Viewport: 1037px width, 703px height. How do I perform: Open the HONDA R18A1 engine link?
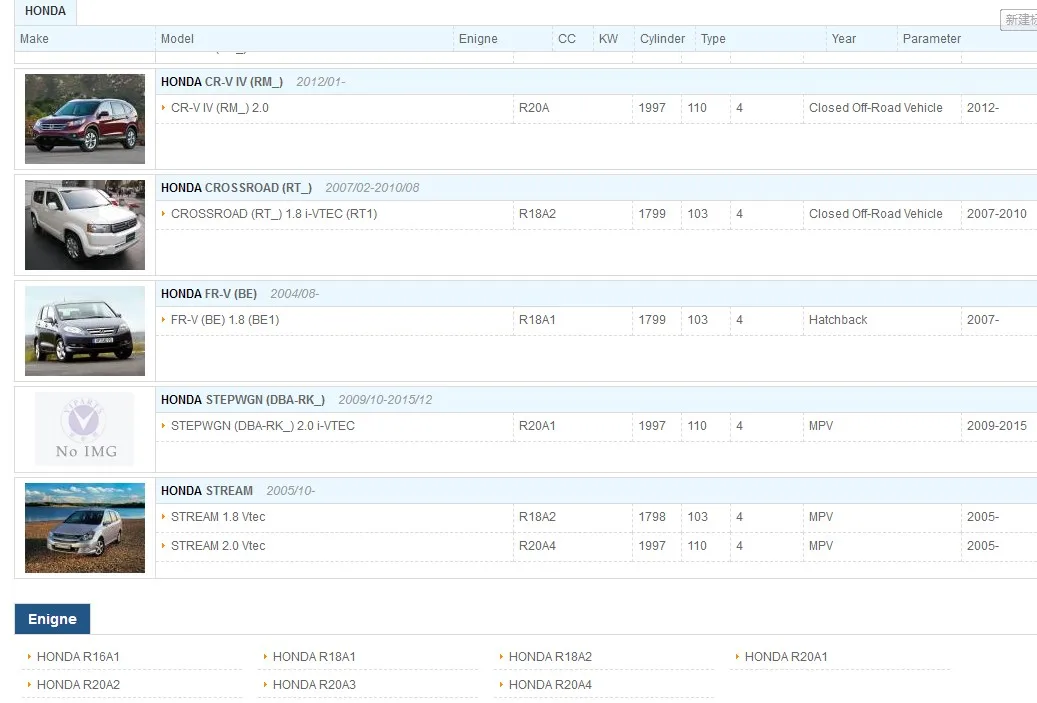(x=314, y=657)
